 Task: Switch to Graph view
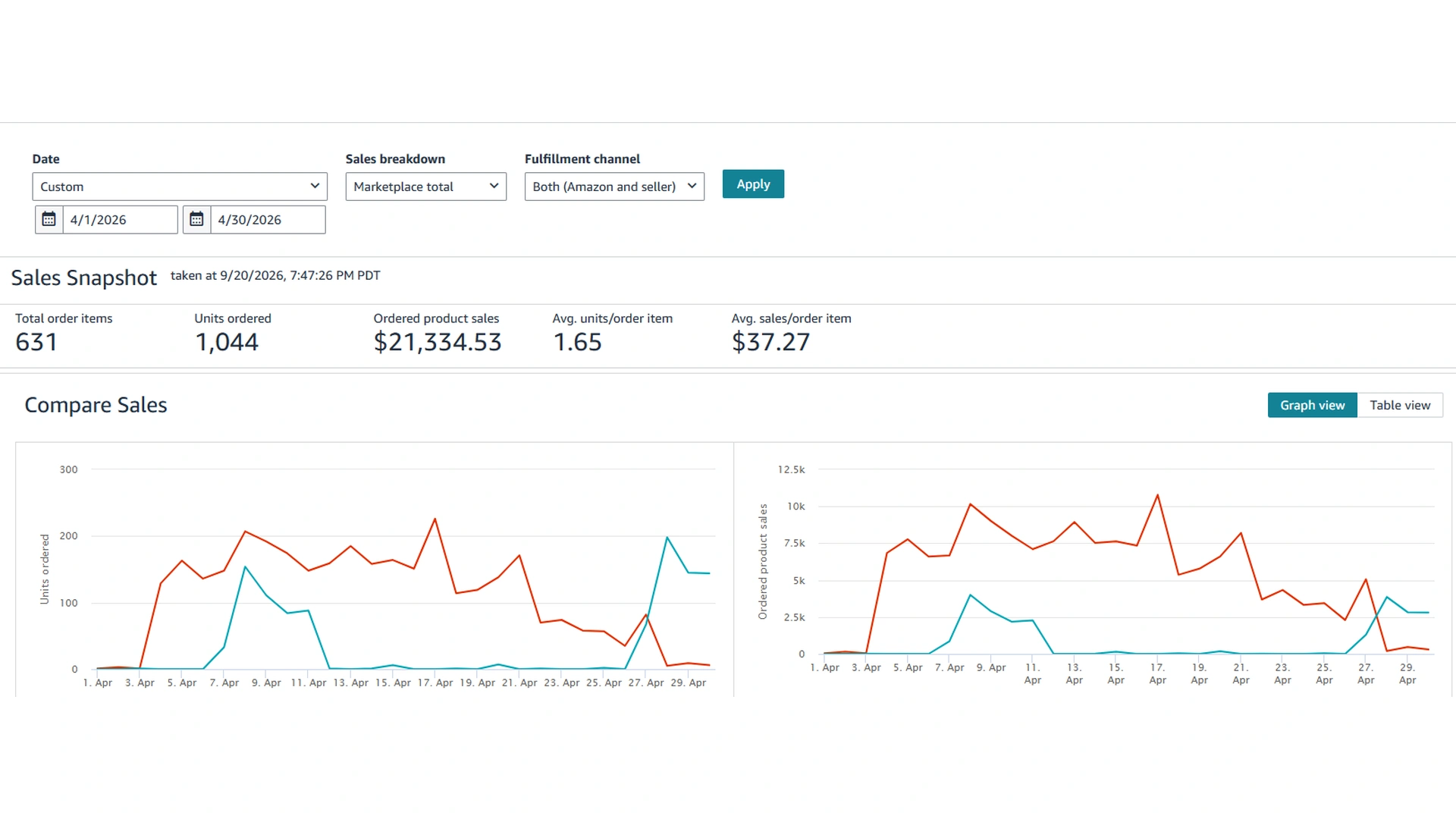pos(1313,405)
